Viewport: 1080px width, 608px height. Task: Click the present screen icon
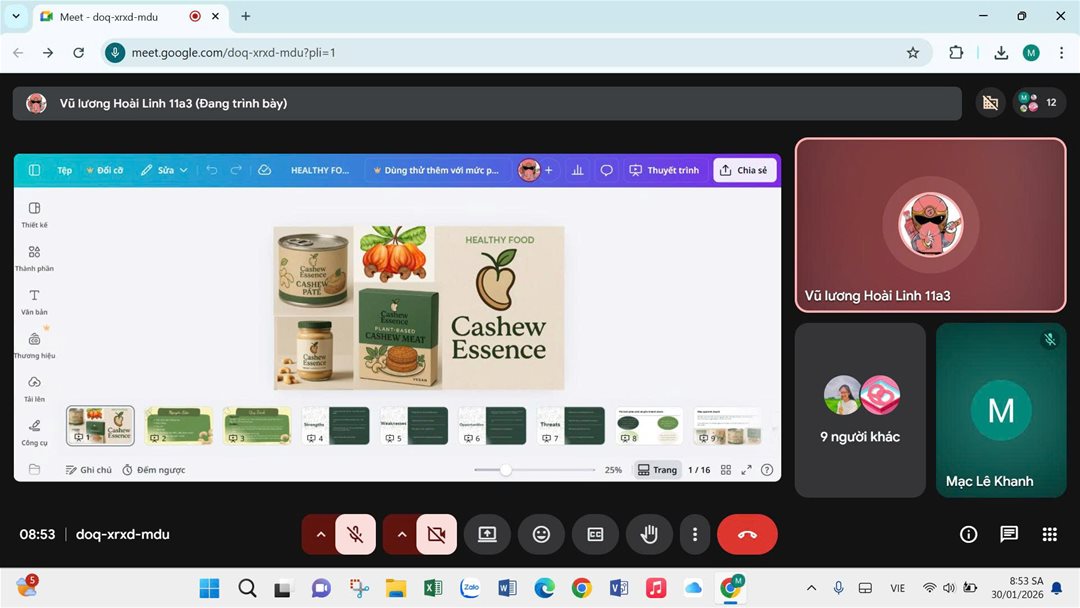pyautogui.click(x=487, y=534)
